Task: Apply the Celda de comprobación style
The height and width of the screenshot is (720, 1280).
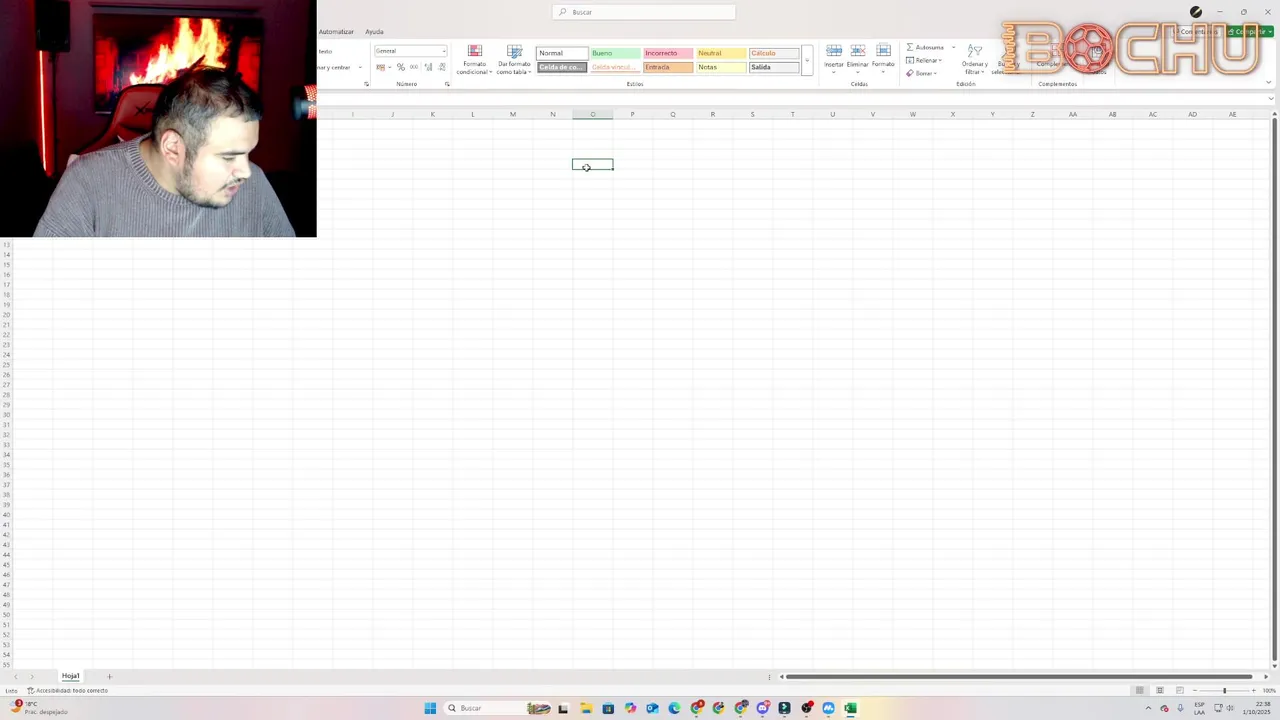Action: tap(562, 67)
